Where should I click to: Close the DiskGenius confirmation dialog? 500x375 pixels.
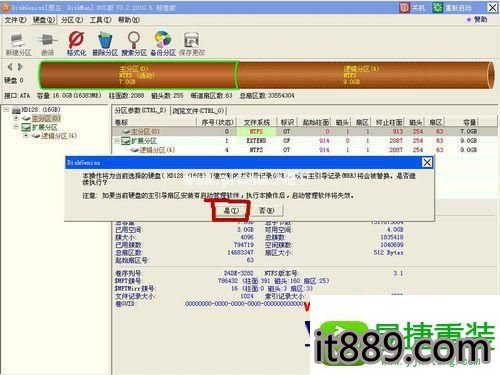[427, 162]
